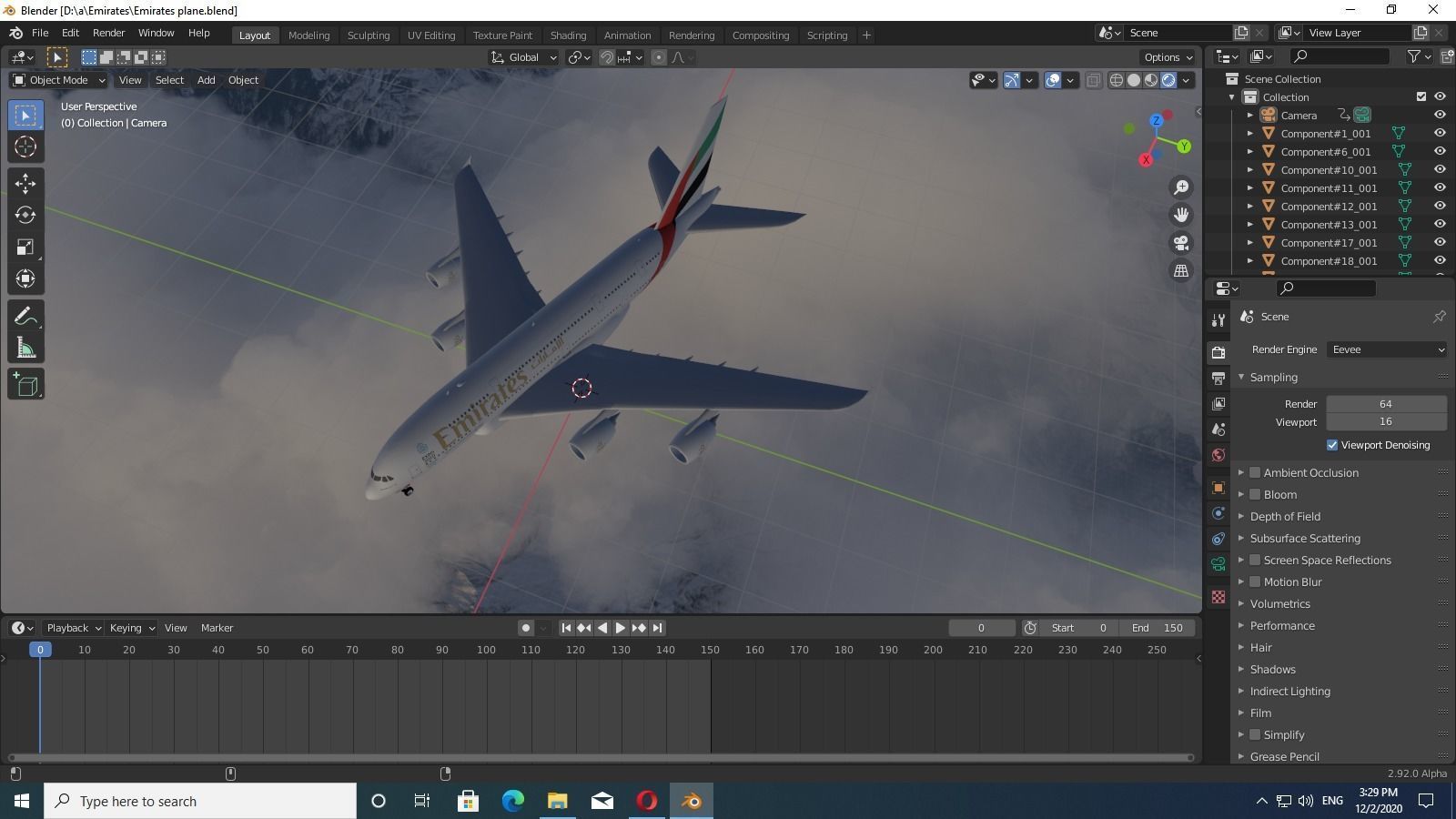Open the Texture properties tab
The width and height of the screenshot is (1456, 819).
1218,597
